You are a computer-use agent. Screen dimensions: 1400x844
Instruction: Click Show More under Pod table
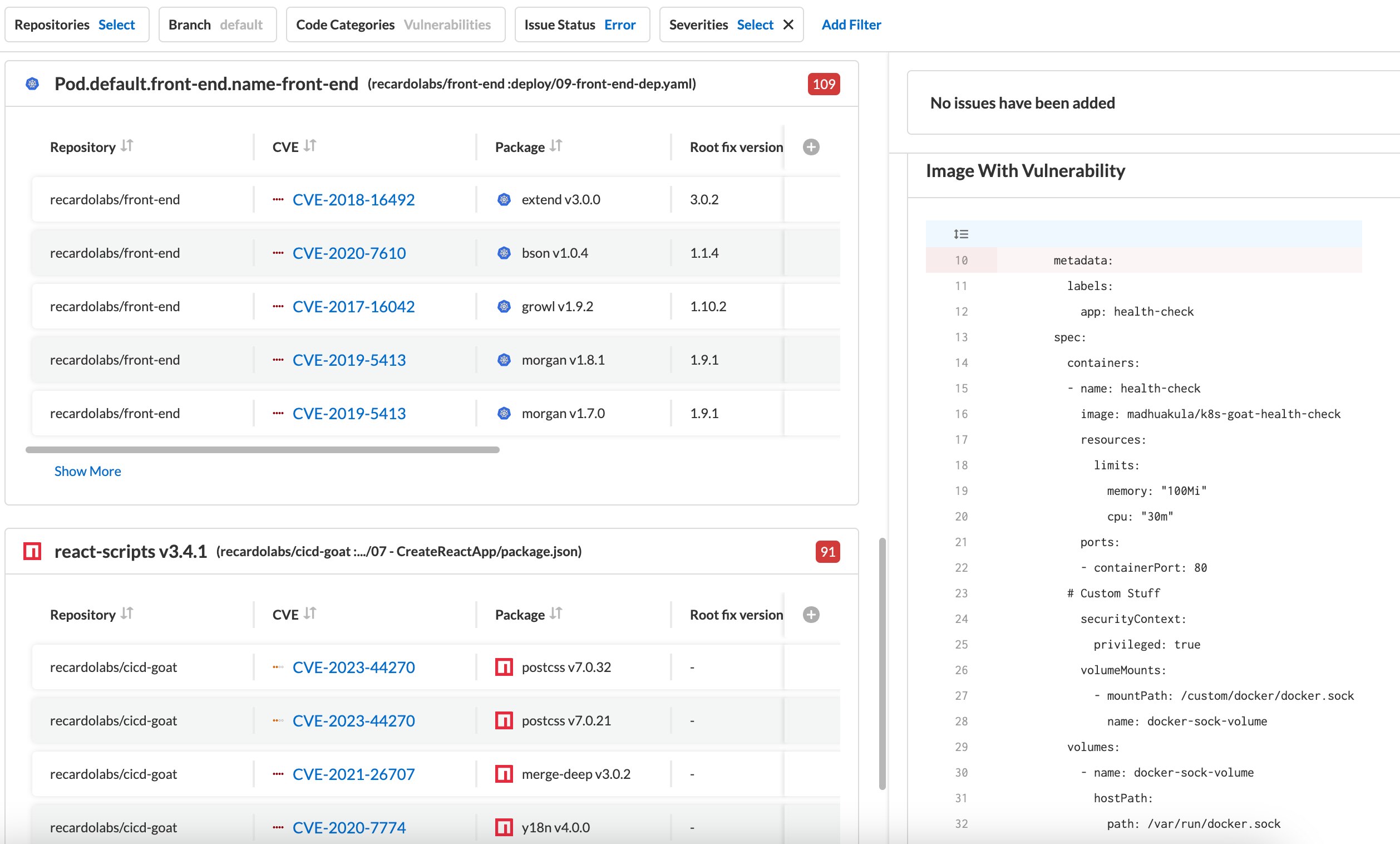(87, 470)
